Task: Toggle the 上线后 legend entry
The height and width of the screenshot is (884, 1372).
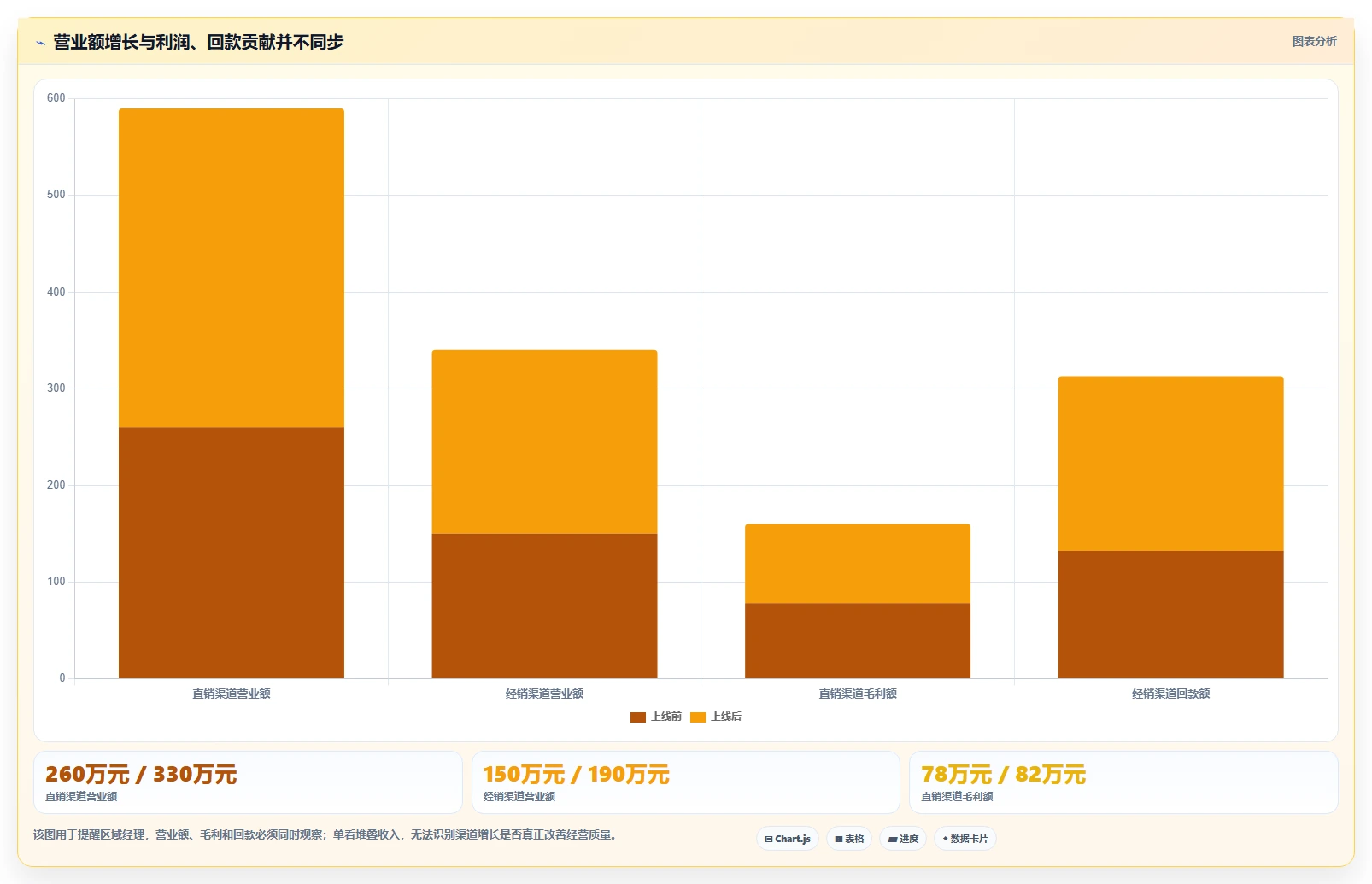Action: (x=715, y=717)
